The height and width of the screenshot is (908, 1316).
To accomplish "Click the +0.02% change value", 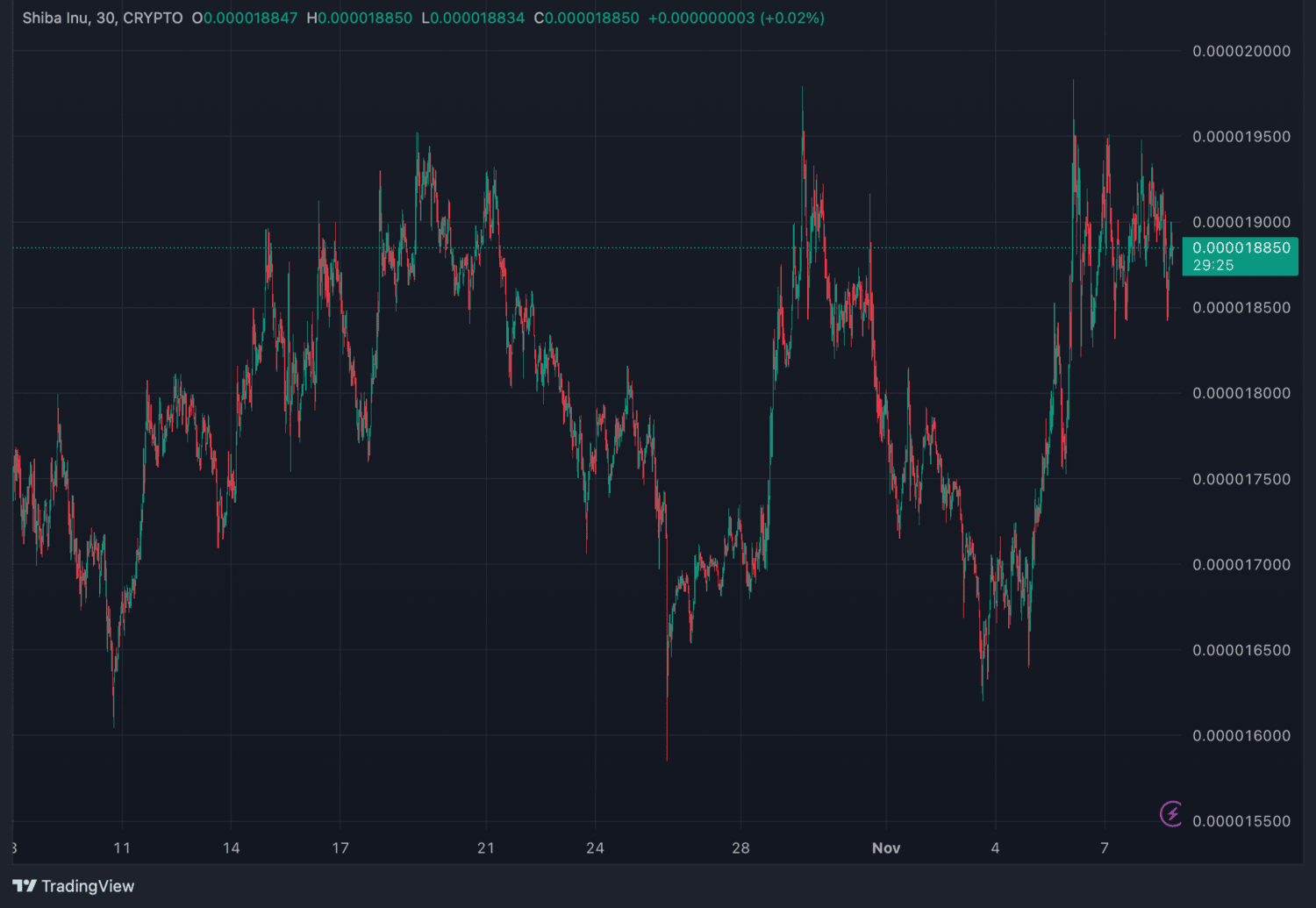I will pyautogui.click(x=792, y=18).
